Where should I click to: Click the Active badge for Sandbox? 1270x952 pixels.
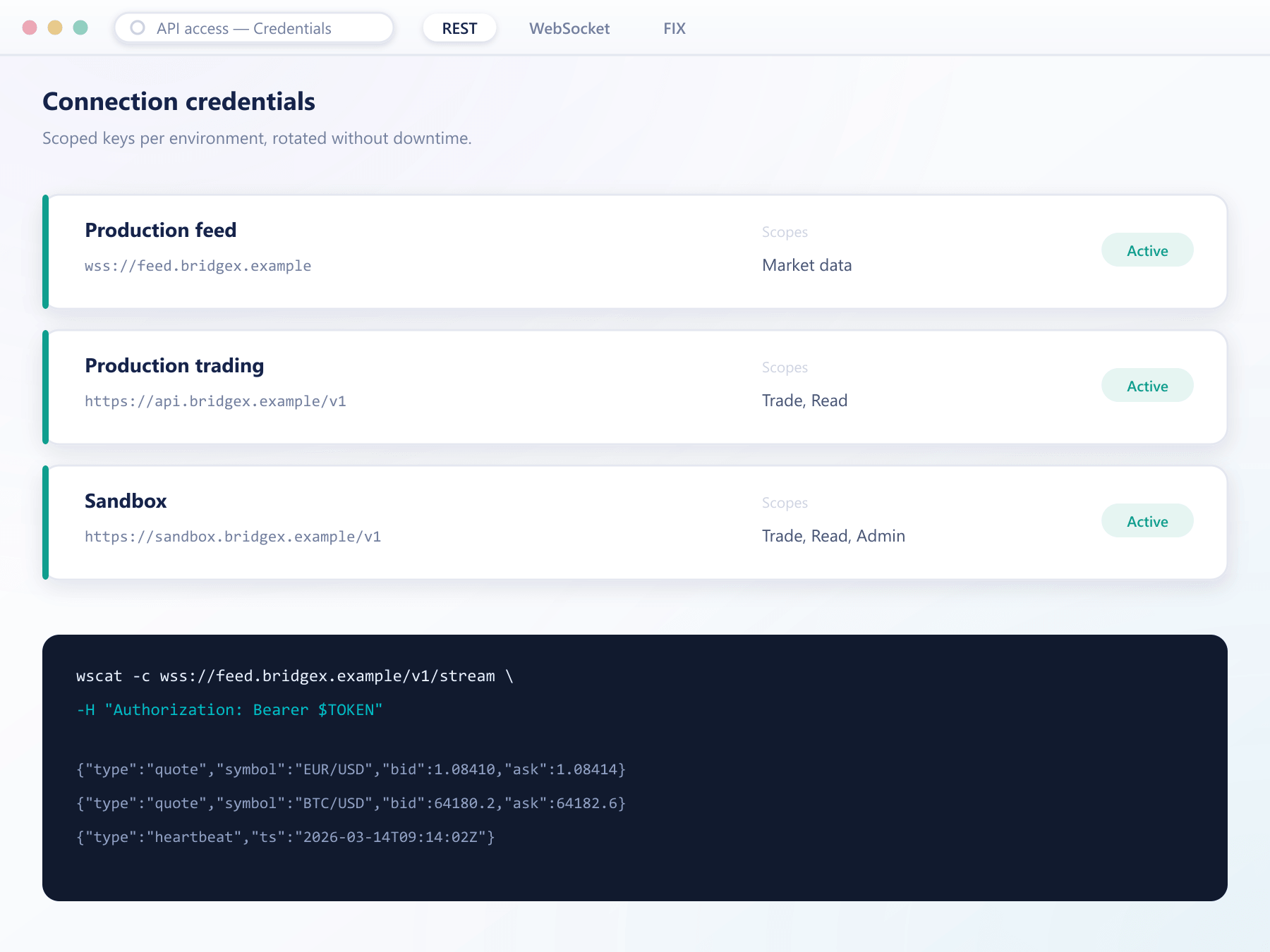(x=1147, y=521)
